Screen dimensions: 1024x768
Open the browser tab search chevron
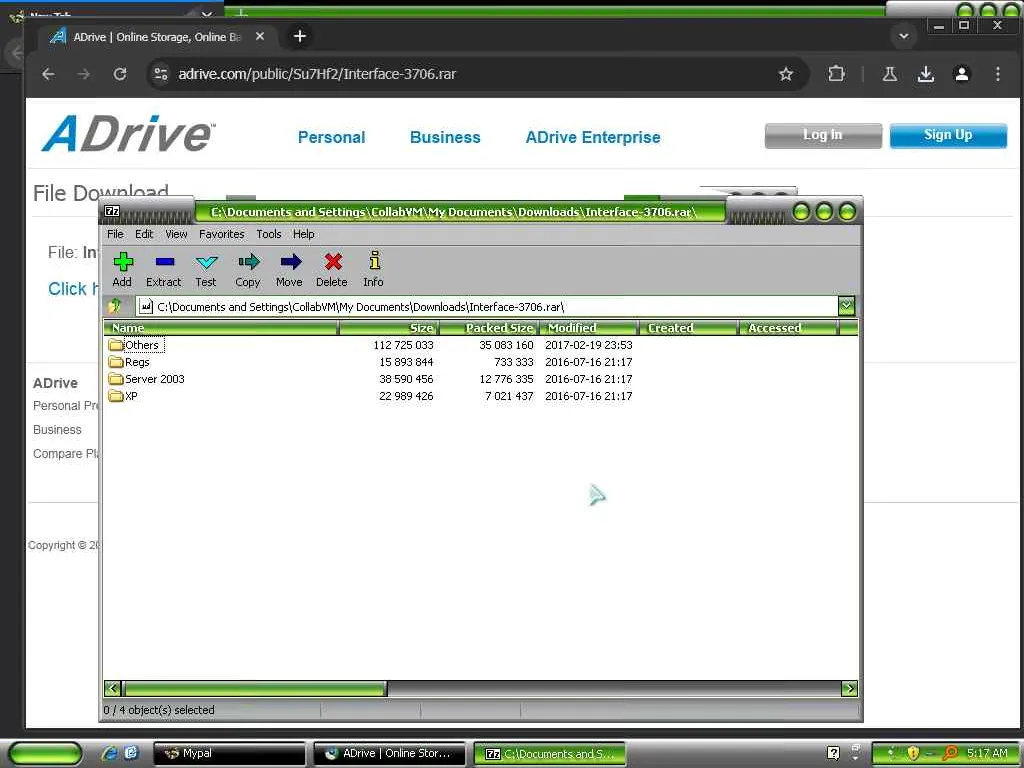click(904, 36)
